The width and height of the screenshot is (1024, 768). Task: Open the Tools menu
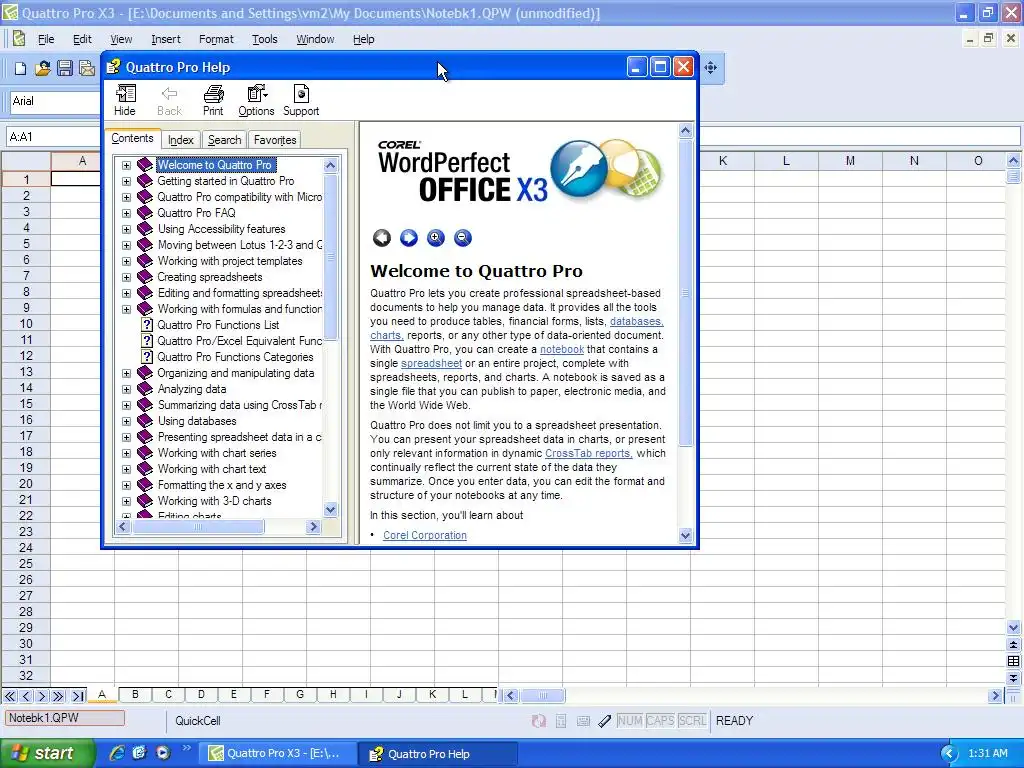tap(264, 39)
